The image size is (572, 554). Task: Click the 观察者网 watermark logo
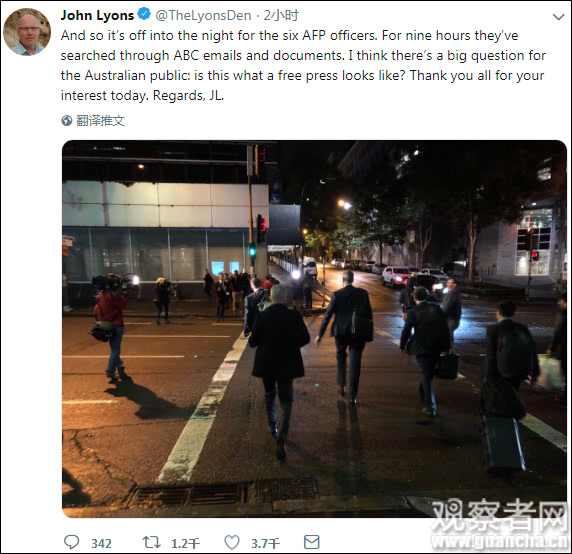point(500,515)
